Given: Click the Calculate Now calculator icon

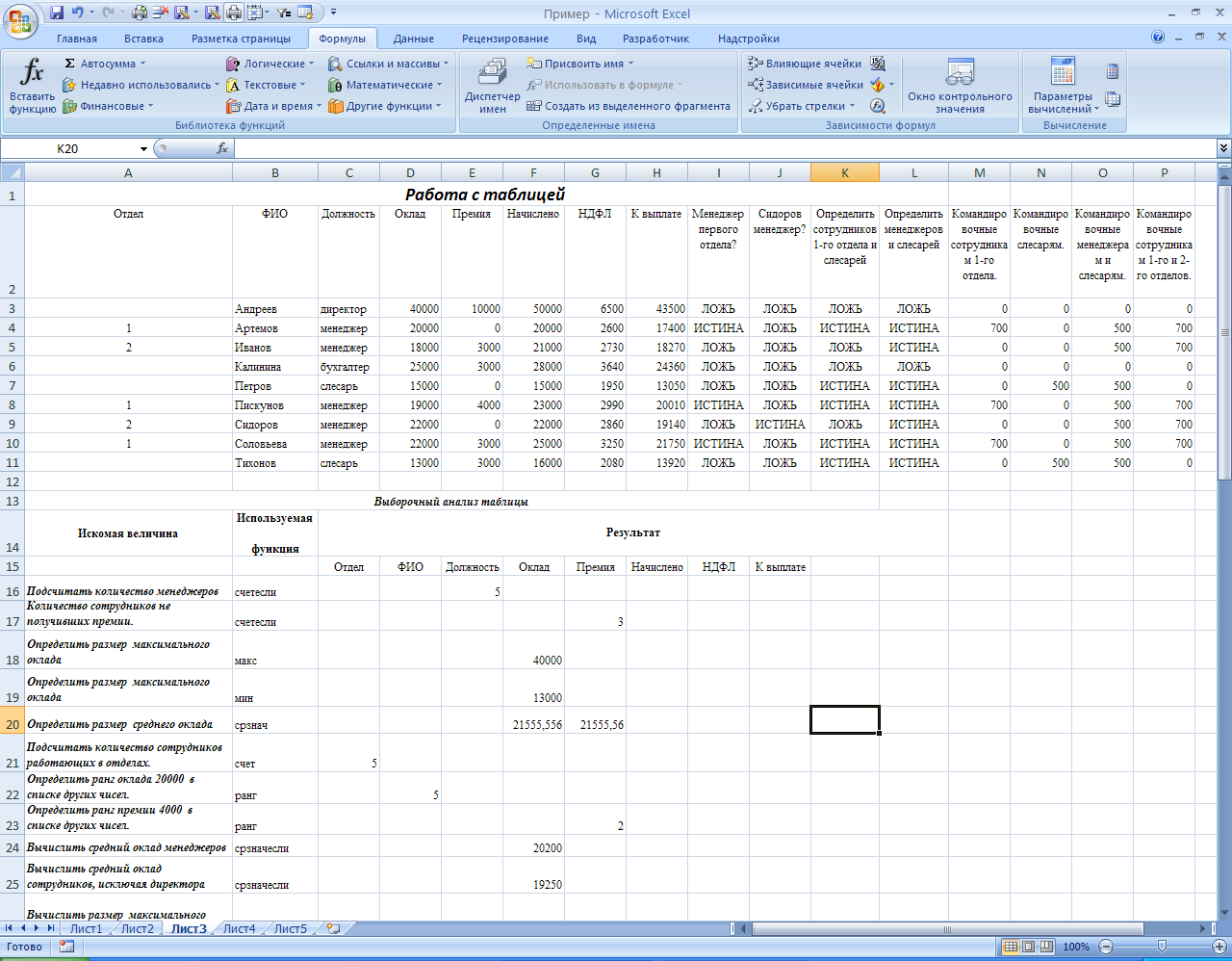Looking at the screenshot, I should (1113, 71).
